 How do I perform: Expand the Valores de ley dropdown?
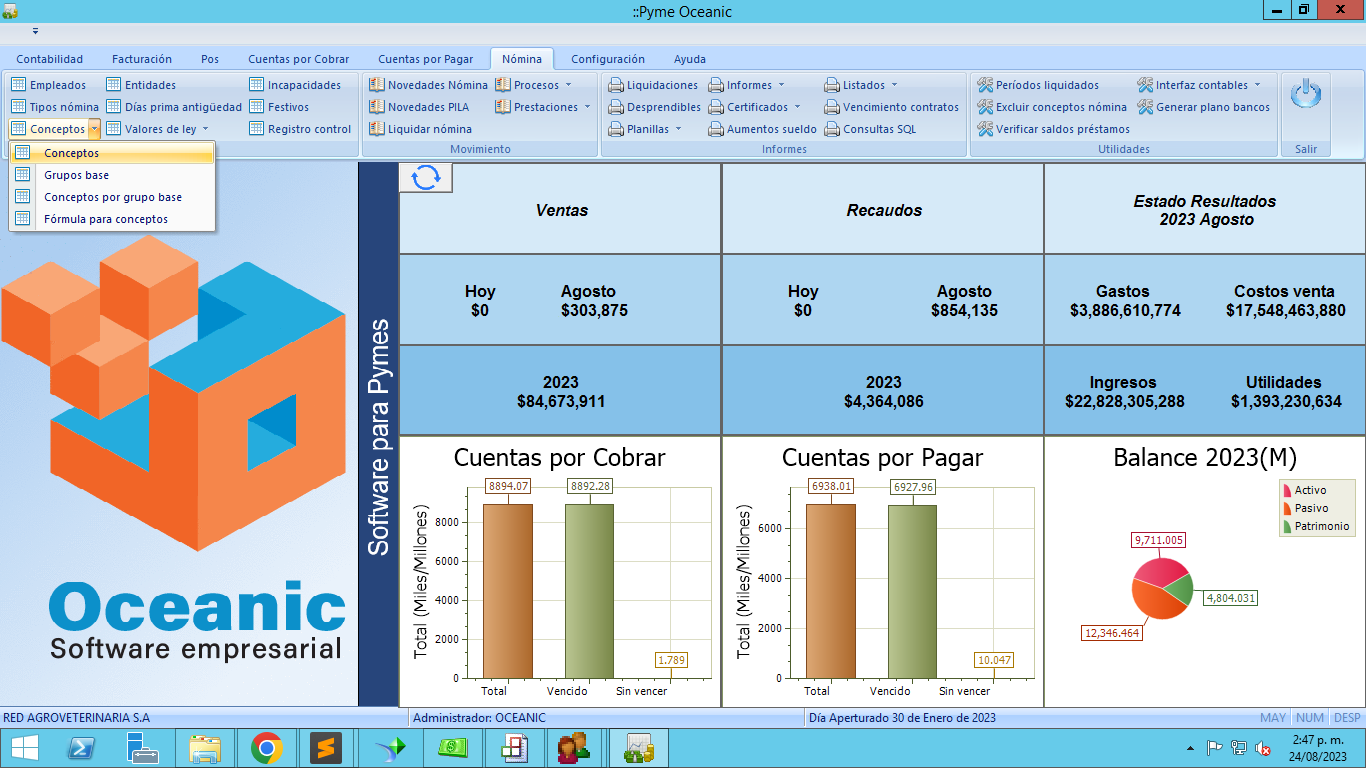tap(158, 129)
